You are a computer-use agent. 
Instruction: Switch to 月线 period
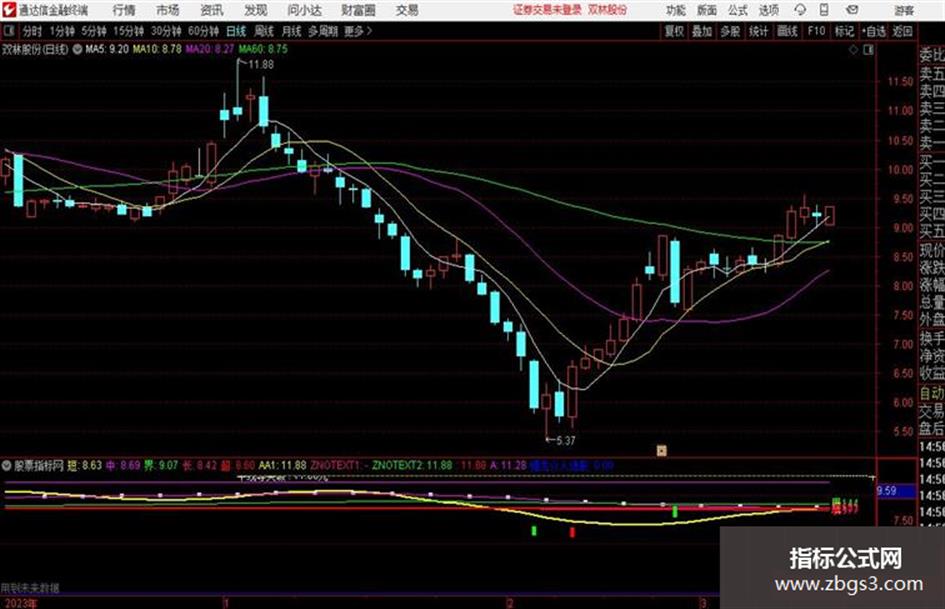[x=291, y=31]
